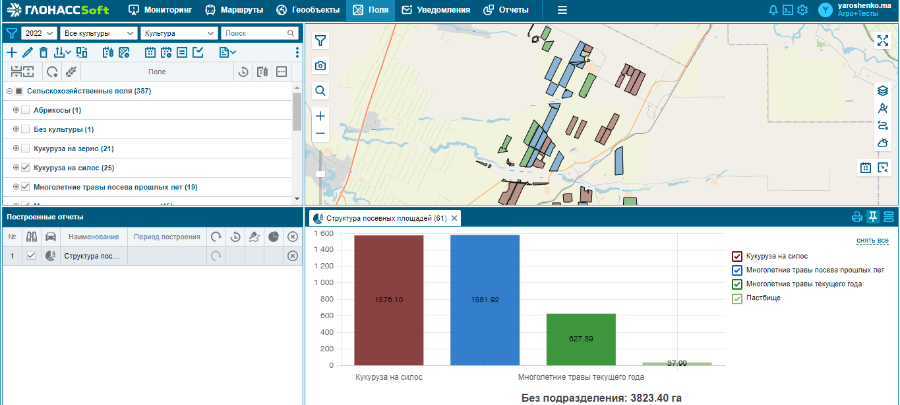This screenshot has height=405, width=900.
Task: Toggle Пастбище legend checkbox
Action: pyautogui.click(x=737, y=298)
